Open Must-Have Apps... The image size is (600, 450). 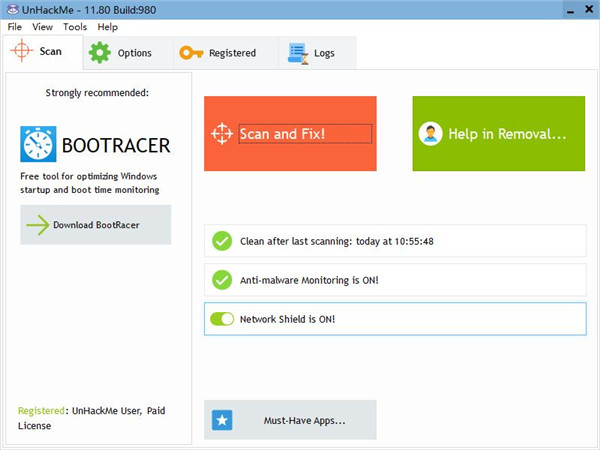(290, 420)
